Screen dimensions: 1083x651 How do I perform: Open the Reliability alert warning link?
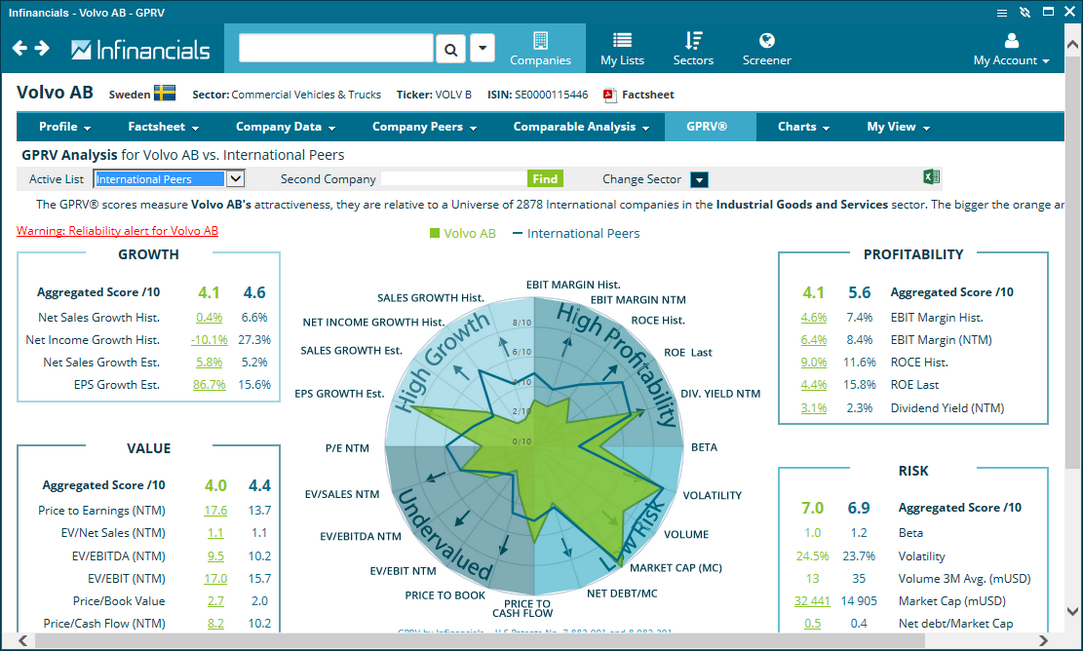point(117,231)
